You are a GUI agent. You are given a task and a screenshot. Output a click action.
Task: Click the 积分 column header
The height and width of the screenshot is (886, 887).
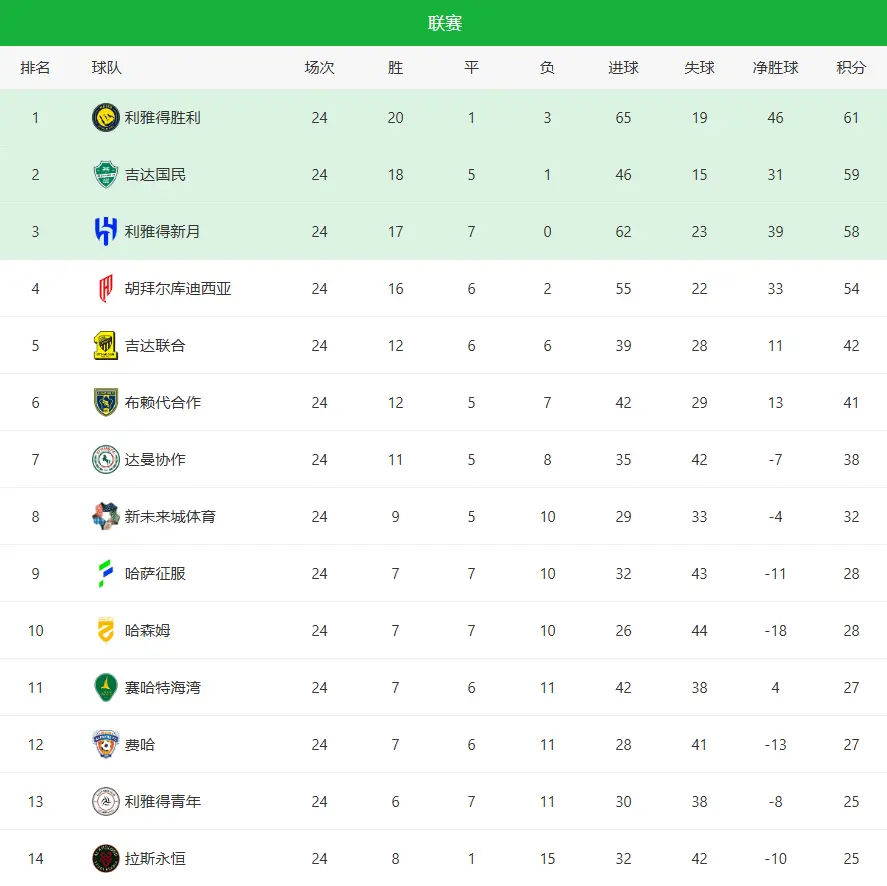(x=851, y=68)
